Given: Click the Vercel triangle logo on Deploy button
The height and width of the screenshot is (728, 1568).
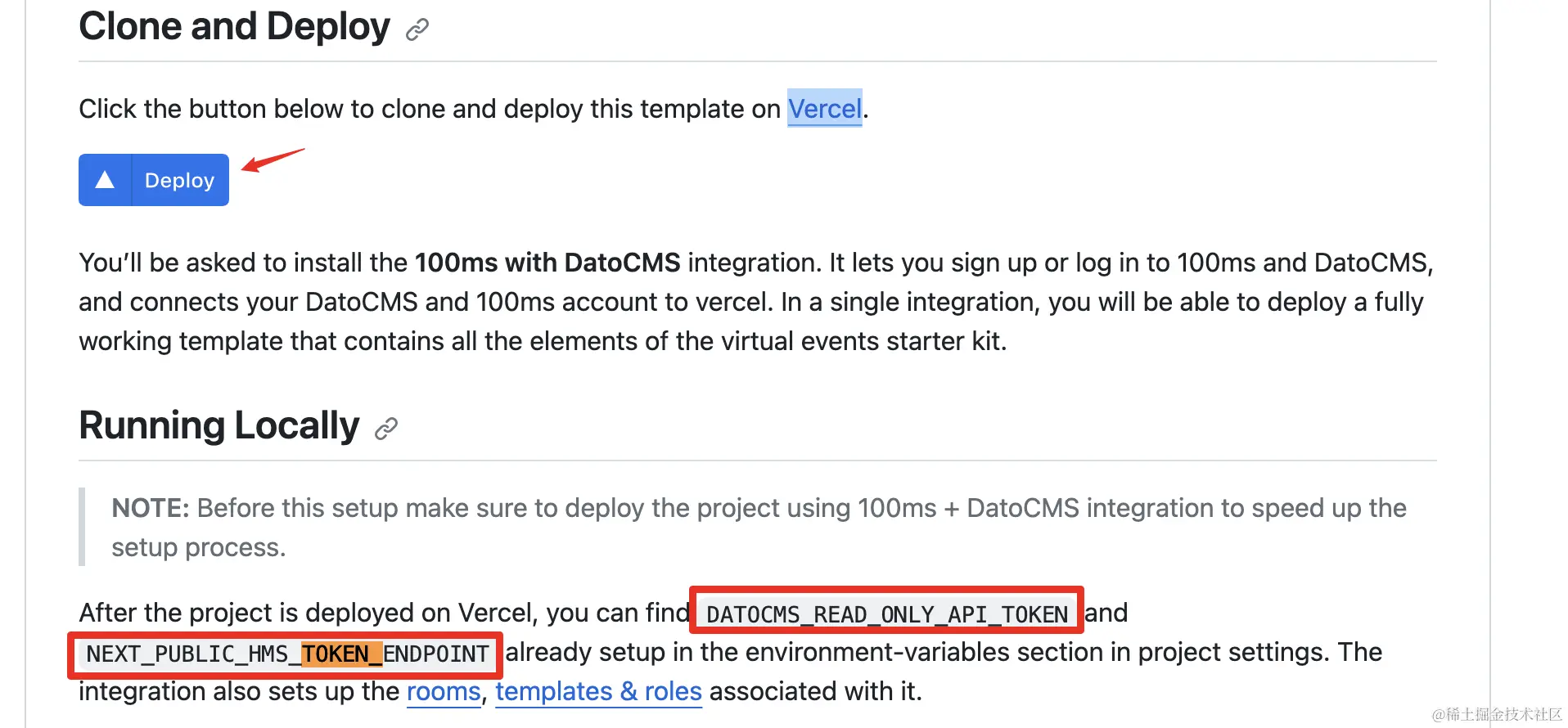Looking at the screenshot, I should pos(105,180).
